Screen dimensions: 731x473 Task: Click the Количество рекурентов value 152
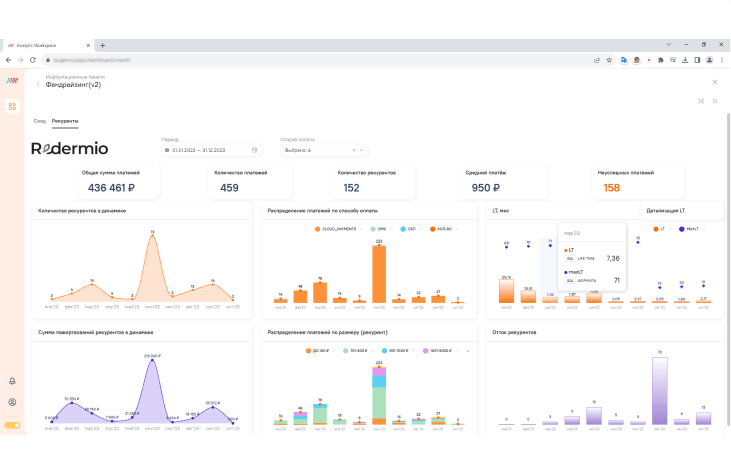tap(351, 188)
